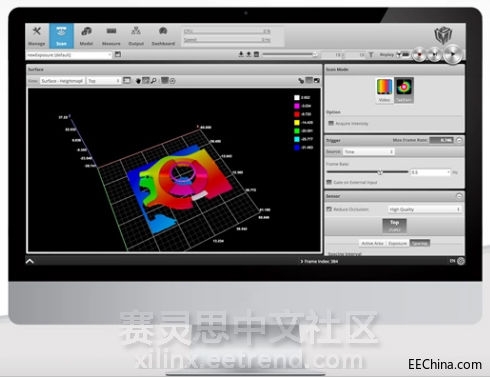Click the magnifier zoom tool in viewer toolbar
Viewport: 490px width, 377px height.
tap(154, 81)
